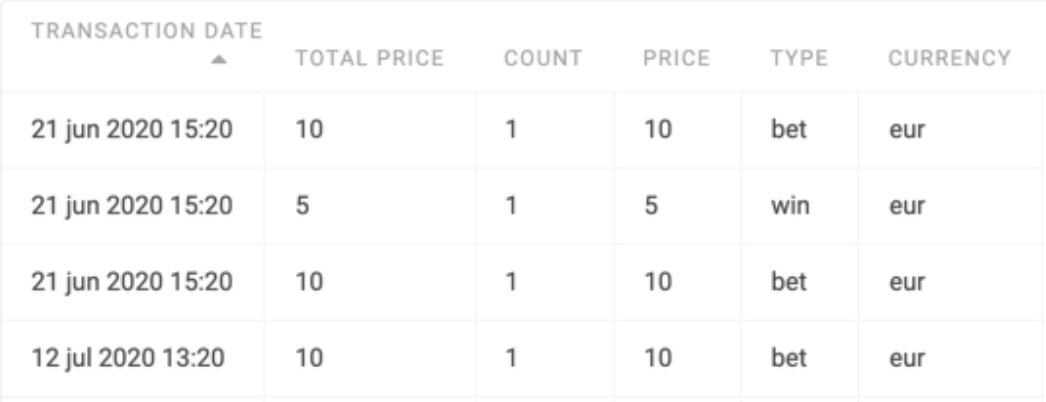
Task: Click the 'eur' cell in the win row
Action: [x=907, y=206]
